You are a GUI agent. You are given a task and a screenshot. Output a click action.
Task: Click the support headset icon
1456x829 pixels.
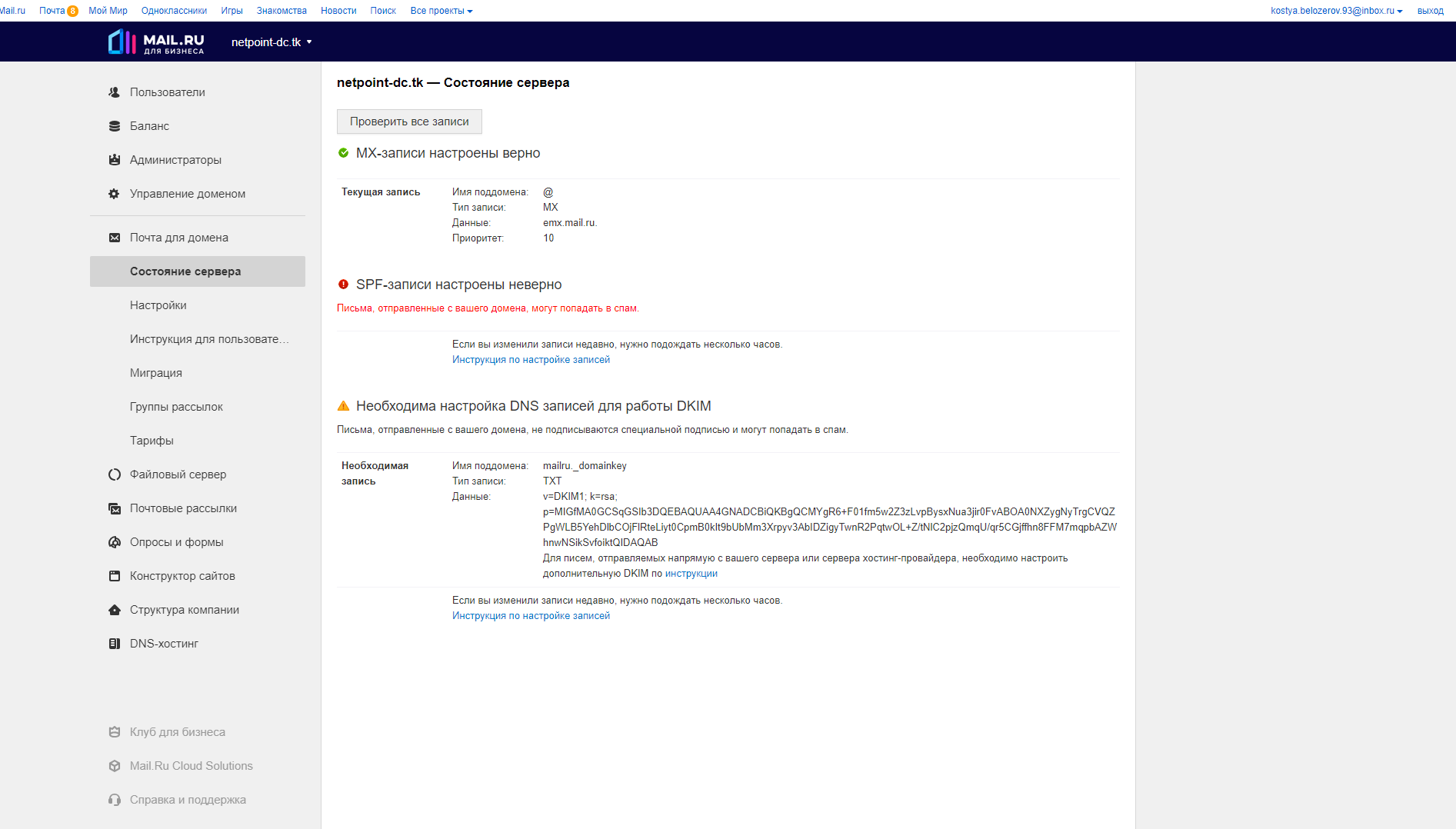point(115,800)
